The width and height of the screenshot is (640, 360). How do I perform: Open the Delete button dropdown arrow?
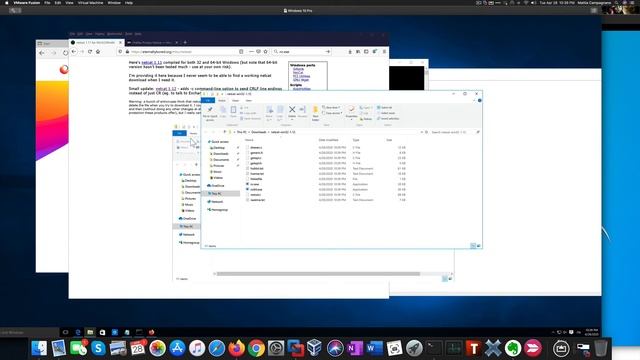click(x=292, y=120)
